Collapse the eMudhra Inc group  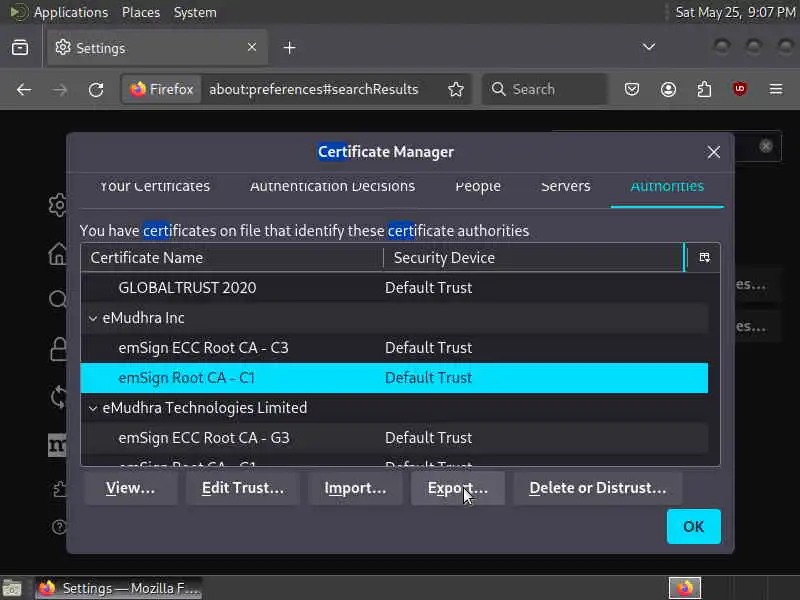pos(93,318)
